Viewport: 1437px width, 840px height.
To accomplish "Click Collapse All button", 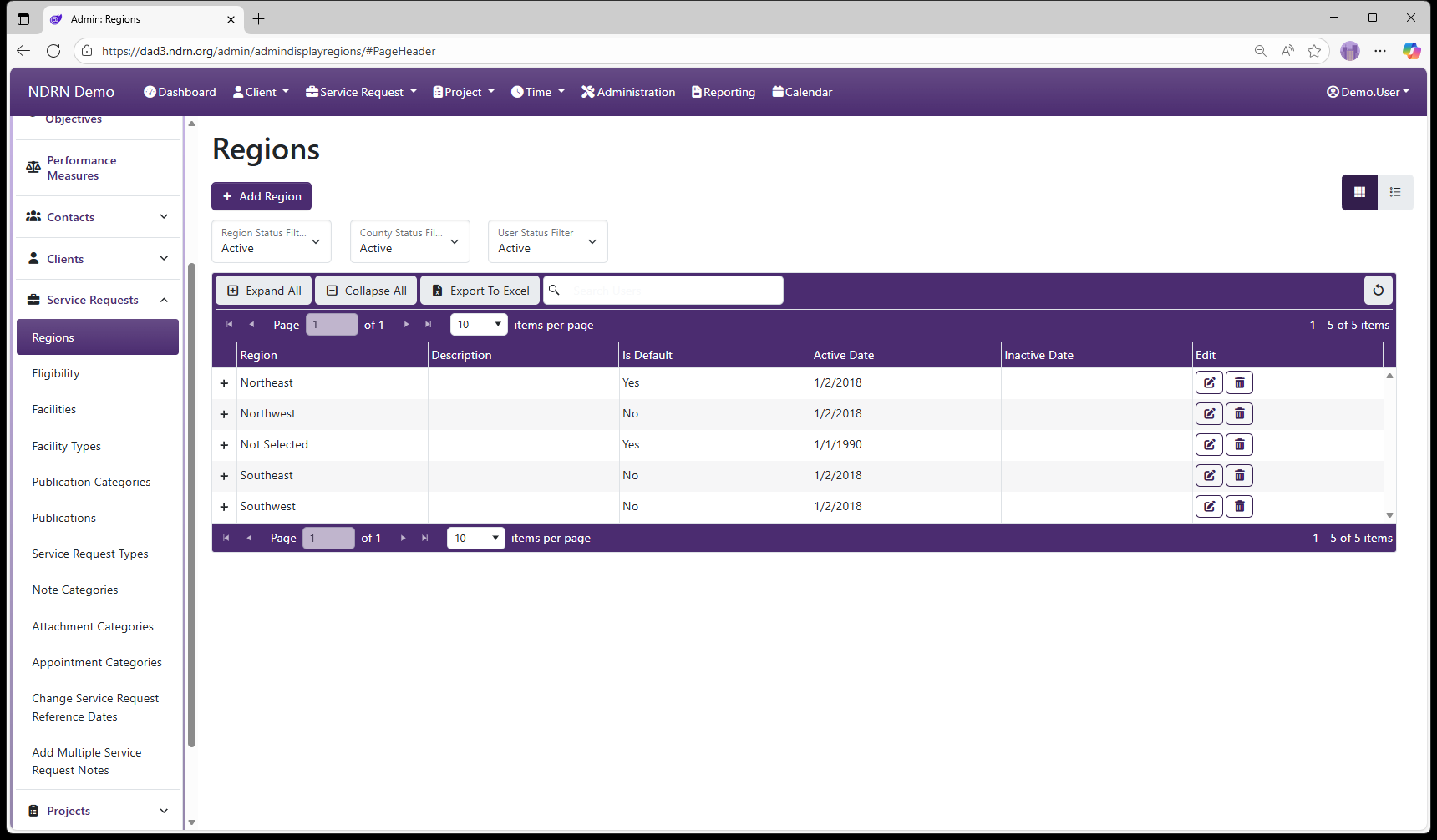I will pyautogui.click(x=366, y=291).
